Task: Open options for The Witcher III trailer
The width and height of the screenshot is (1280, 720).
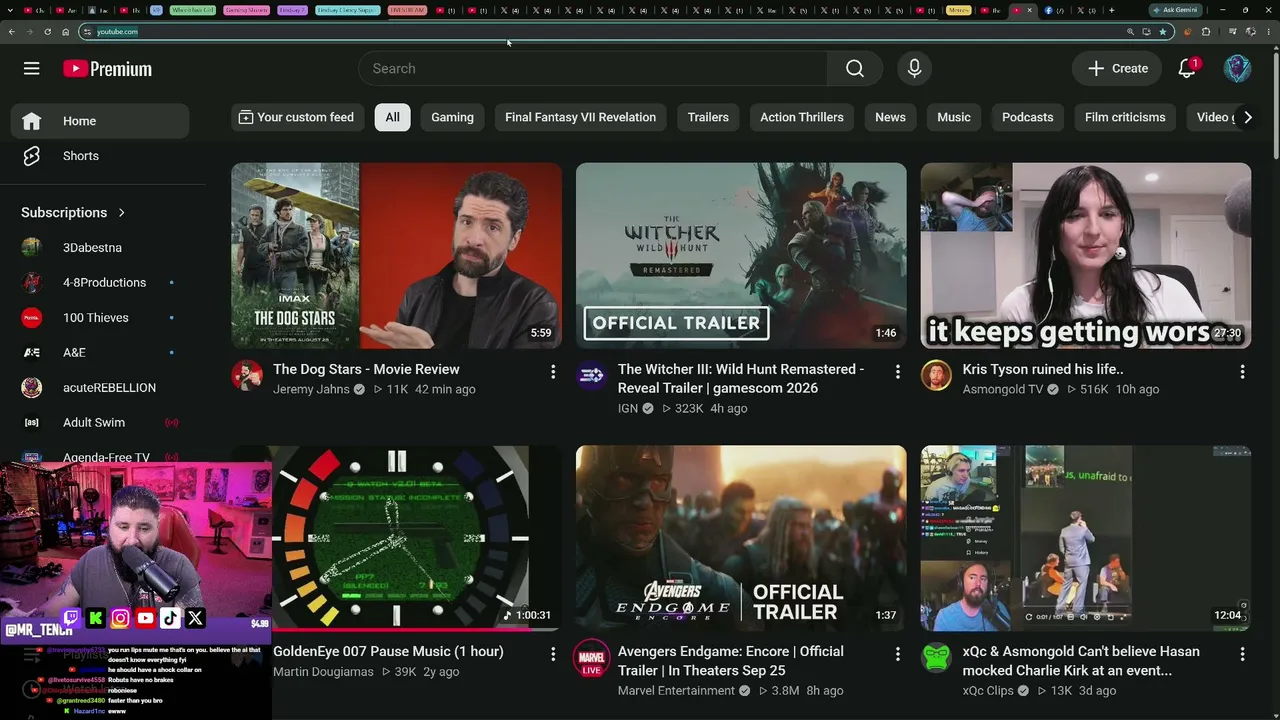Action: (x=898, y=371)
